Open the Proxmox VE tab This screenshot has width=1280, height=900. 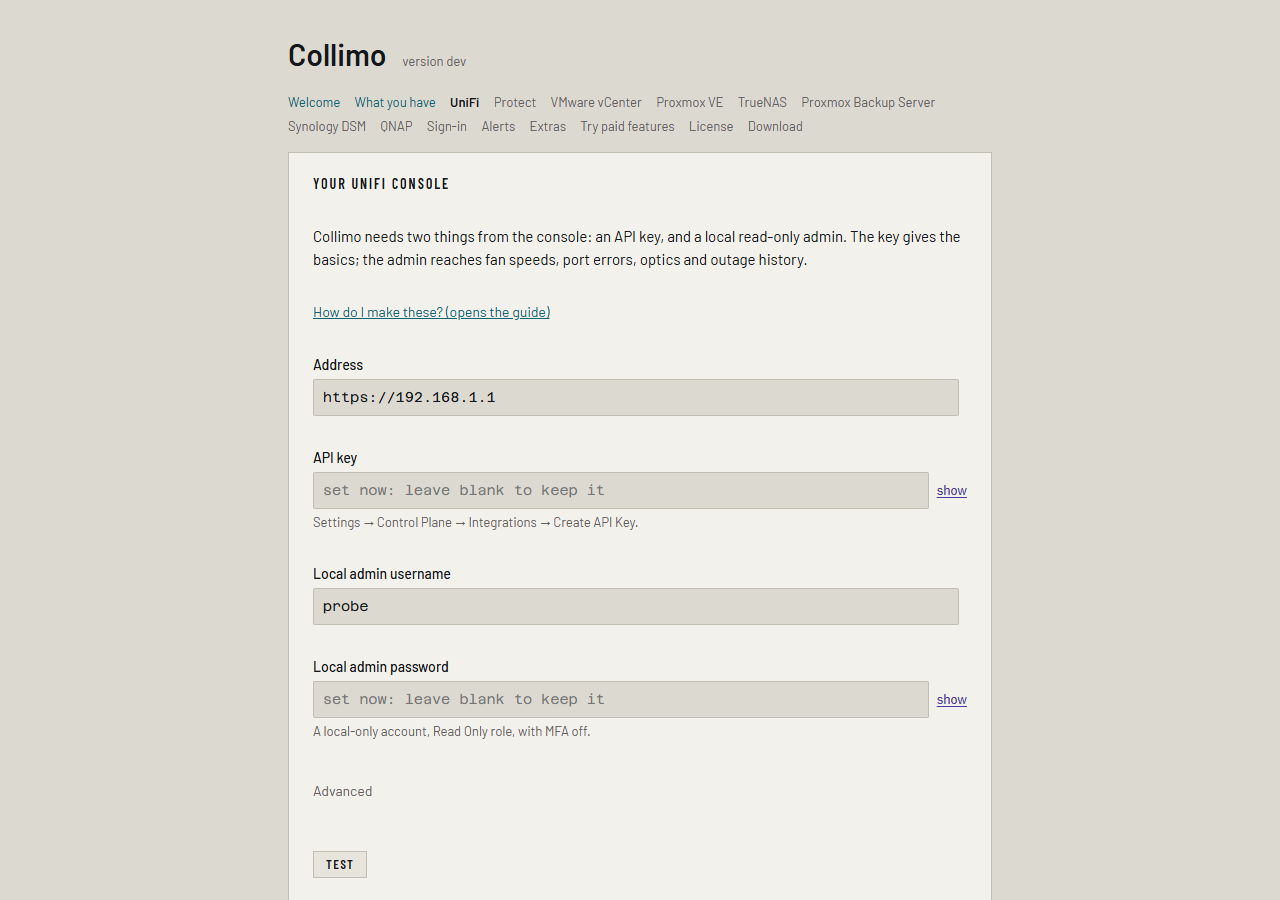coord(690,102)
